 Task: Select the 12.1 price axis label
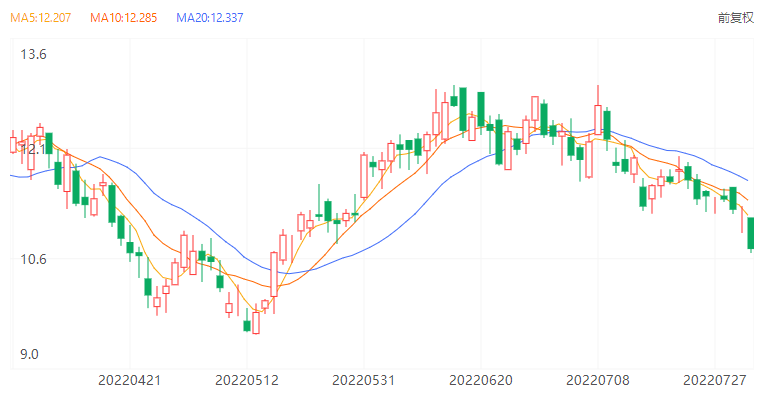34,149
